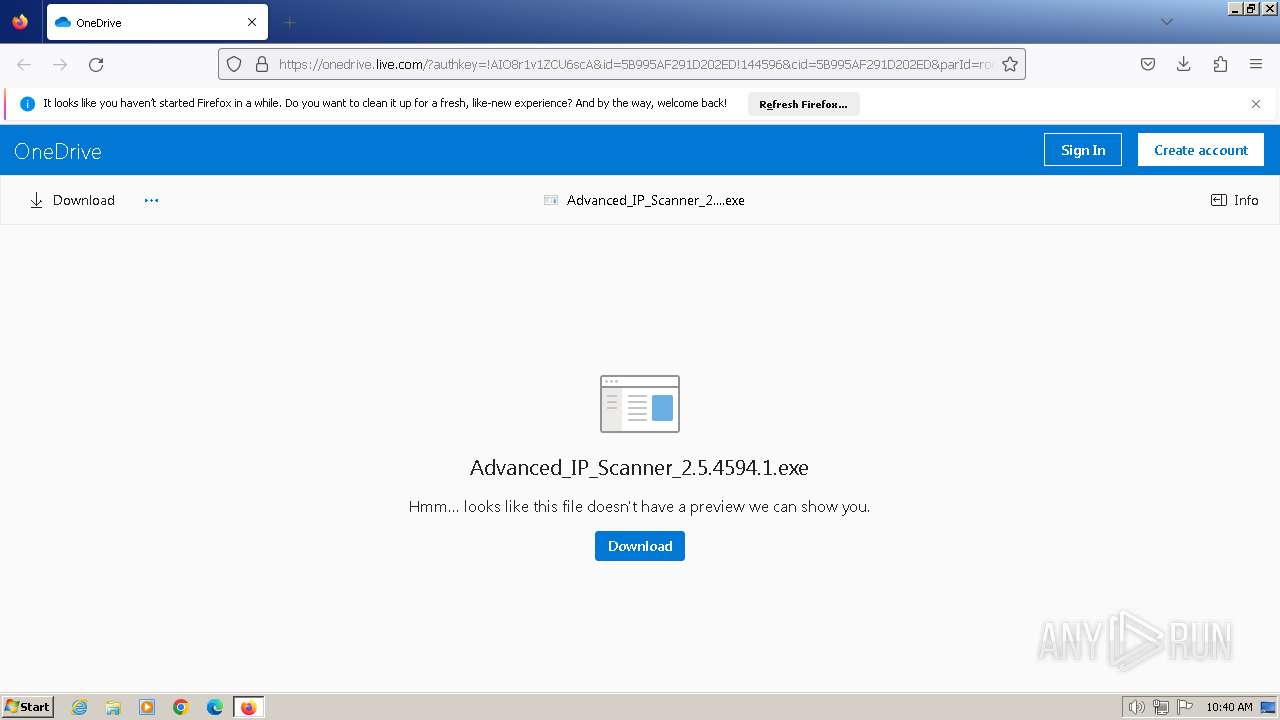The image size is (1280, 720).
Task: Open the volume speaker tray icon
Action: point(1136,707)
